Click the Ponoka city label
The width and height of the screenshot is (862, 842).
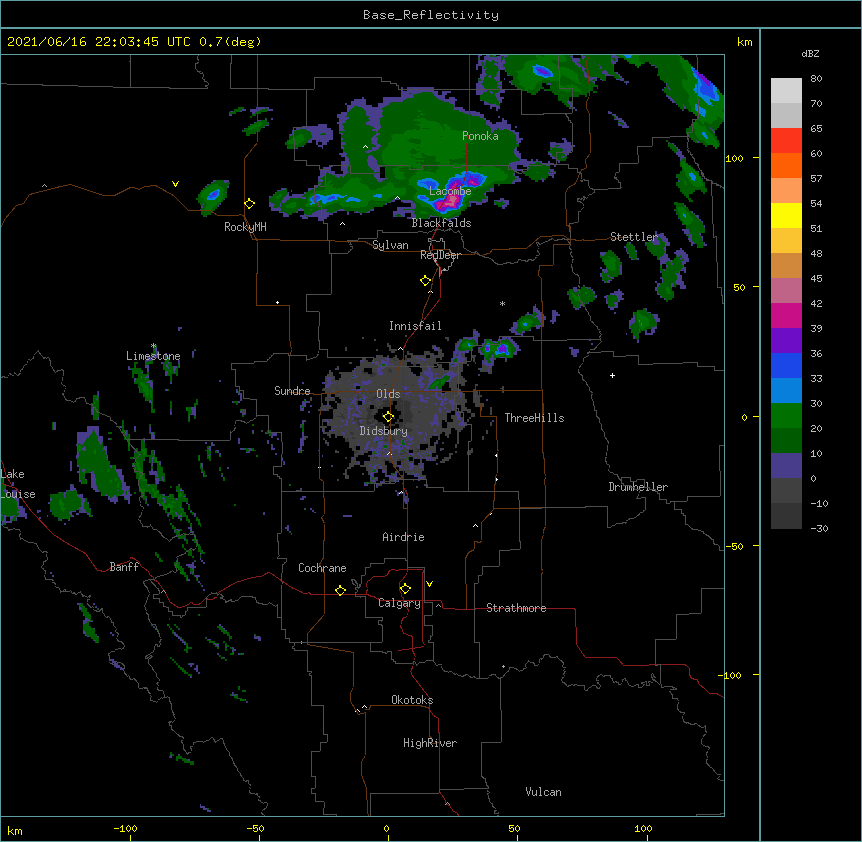[x=480, y=136]
